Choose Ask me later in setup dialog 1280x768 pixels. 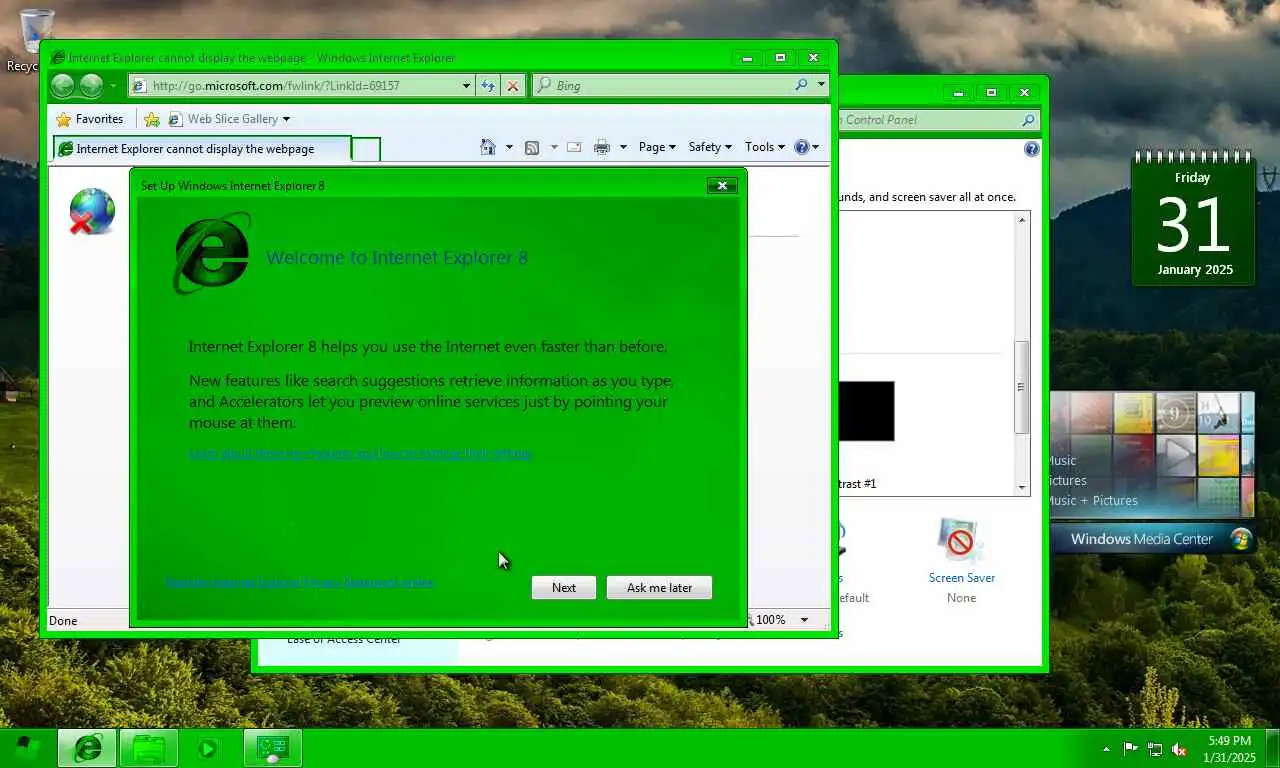pos(659,588)
